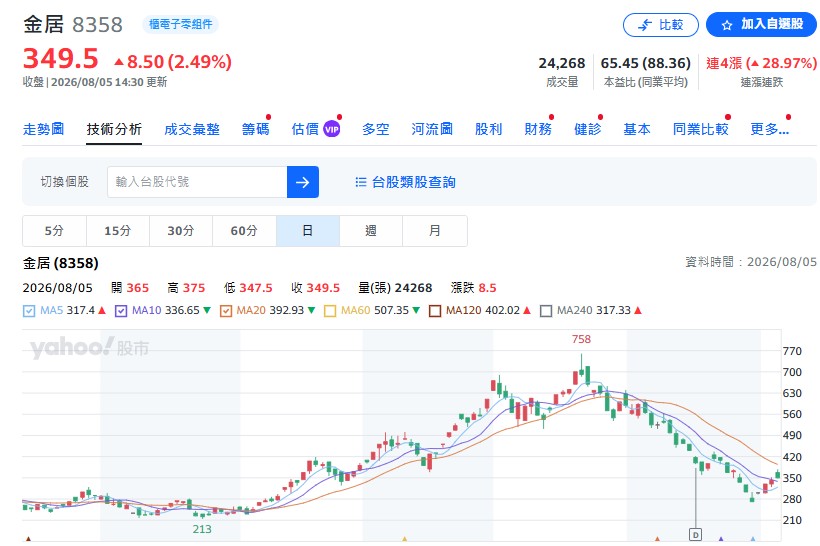Toggle the MA5 checkbox
This screenshot has width=820, height=546.
[x=29, y=311]
